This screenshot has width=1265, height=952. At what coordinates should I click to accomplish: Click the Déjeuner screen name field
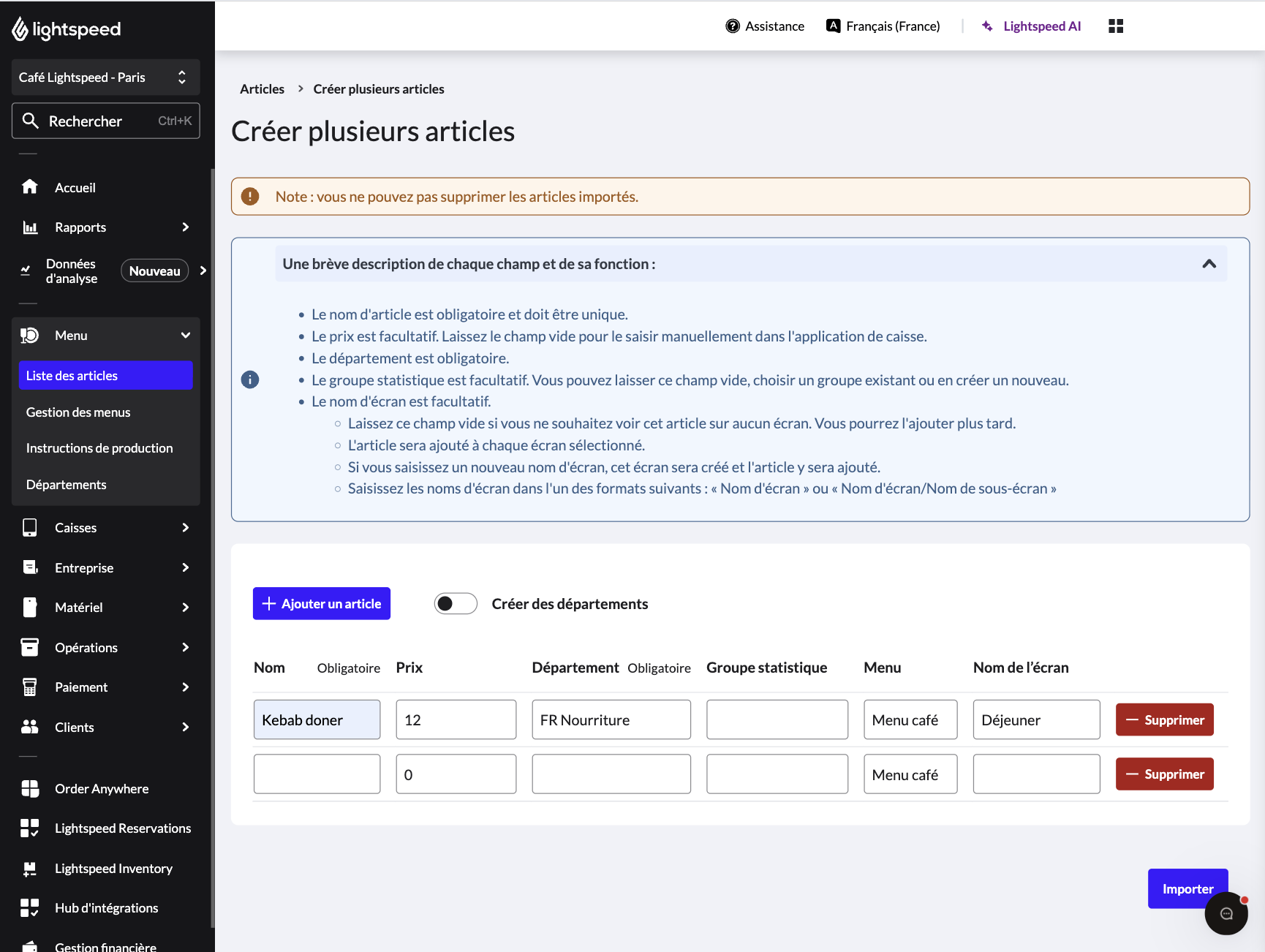click(x=1036, y=719)
